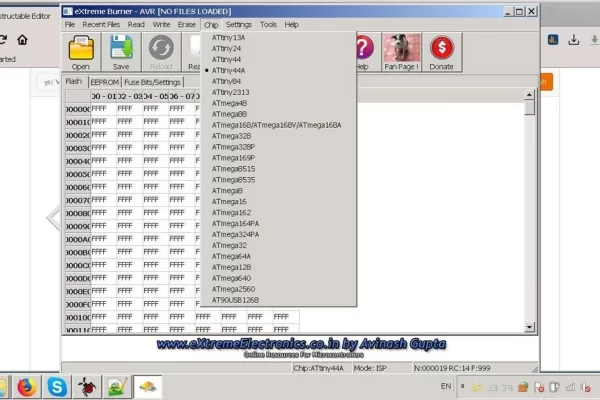Image resolution: width=600 pixels, height=400 pixels.
Task: Choose ATmega169P chip
Action: pyautogui.click(x=278, y=158)
